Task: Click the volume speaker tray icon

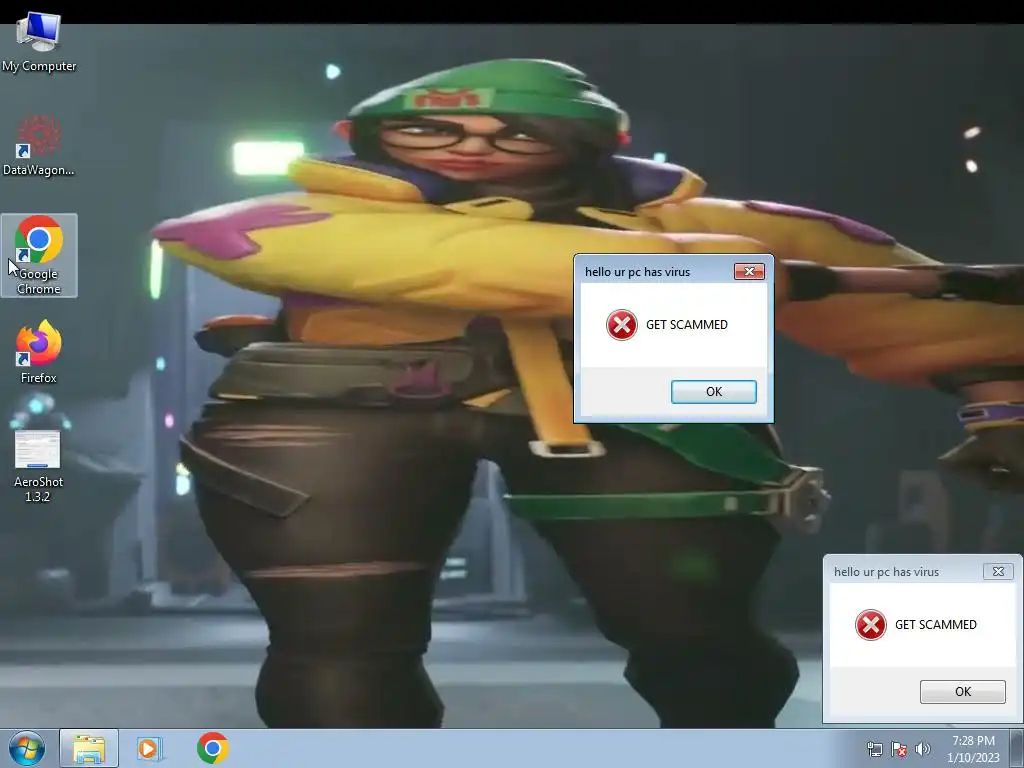Action: pos(923,749)
